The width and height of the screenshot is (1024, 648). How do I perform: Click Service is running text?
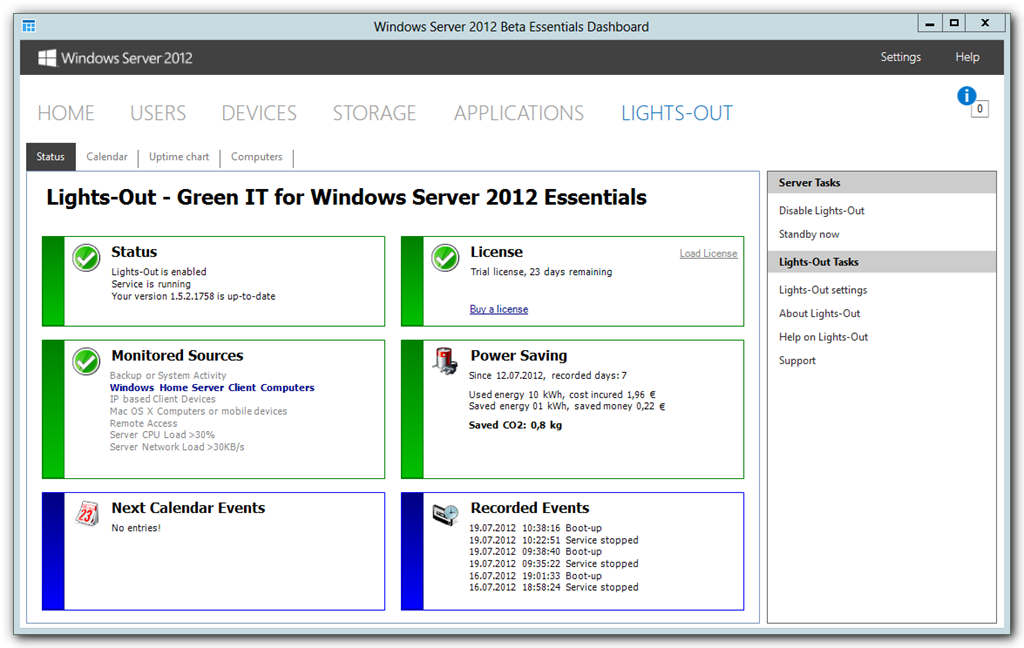click(x=151, y=284)
